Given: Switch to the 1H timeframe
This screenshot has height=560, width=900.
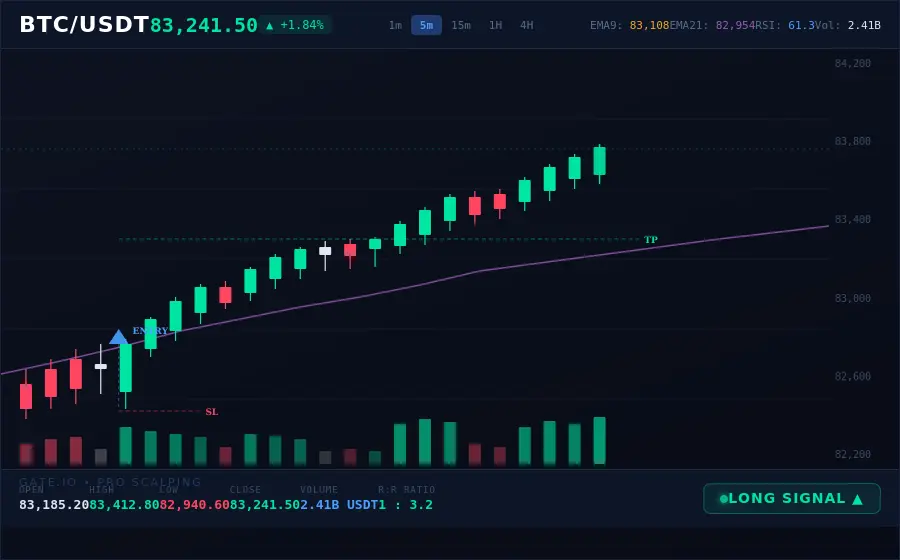Looking at the screenshot, I should tap(495, 25).
